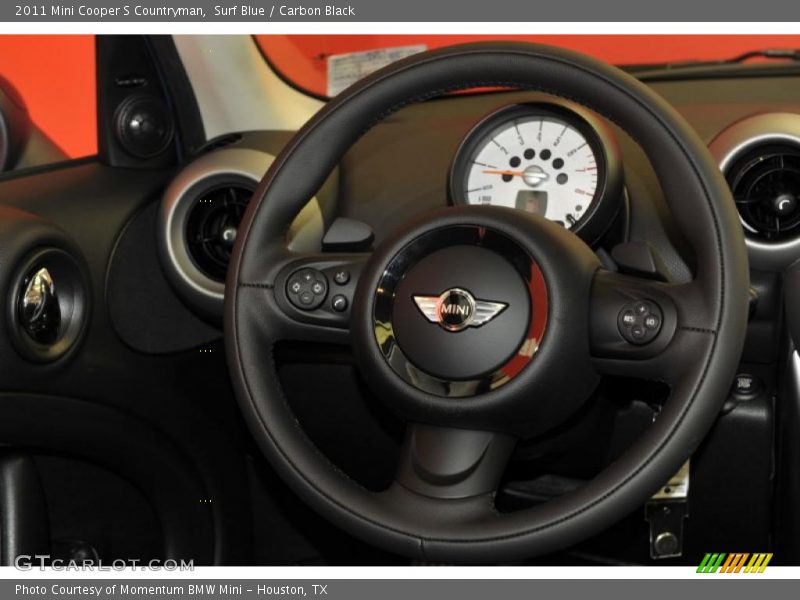Image resolution: width=800 pixels, height=600 pixels.
Task: Click the left round dashboard air vent
Action: [x=217, y=231]
